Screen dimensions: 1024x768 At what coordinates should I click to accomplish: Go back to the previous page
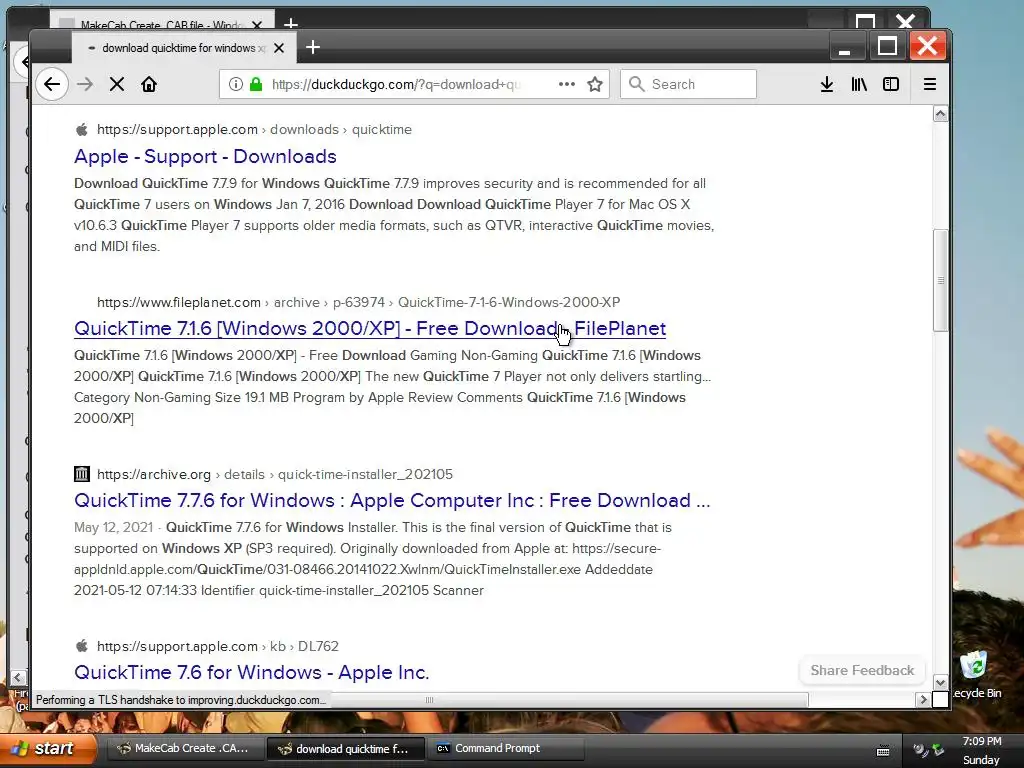point(52,84)
